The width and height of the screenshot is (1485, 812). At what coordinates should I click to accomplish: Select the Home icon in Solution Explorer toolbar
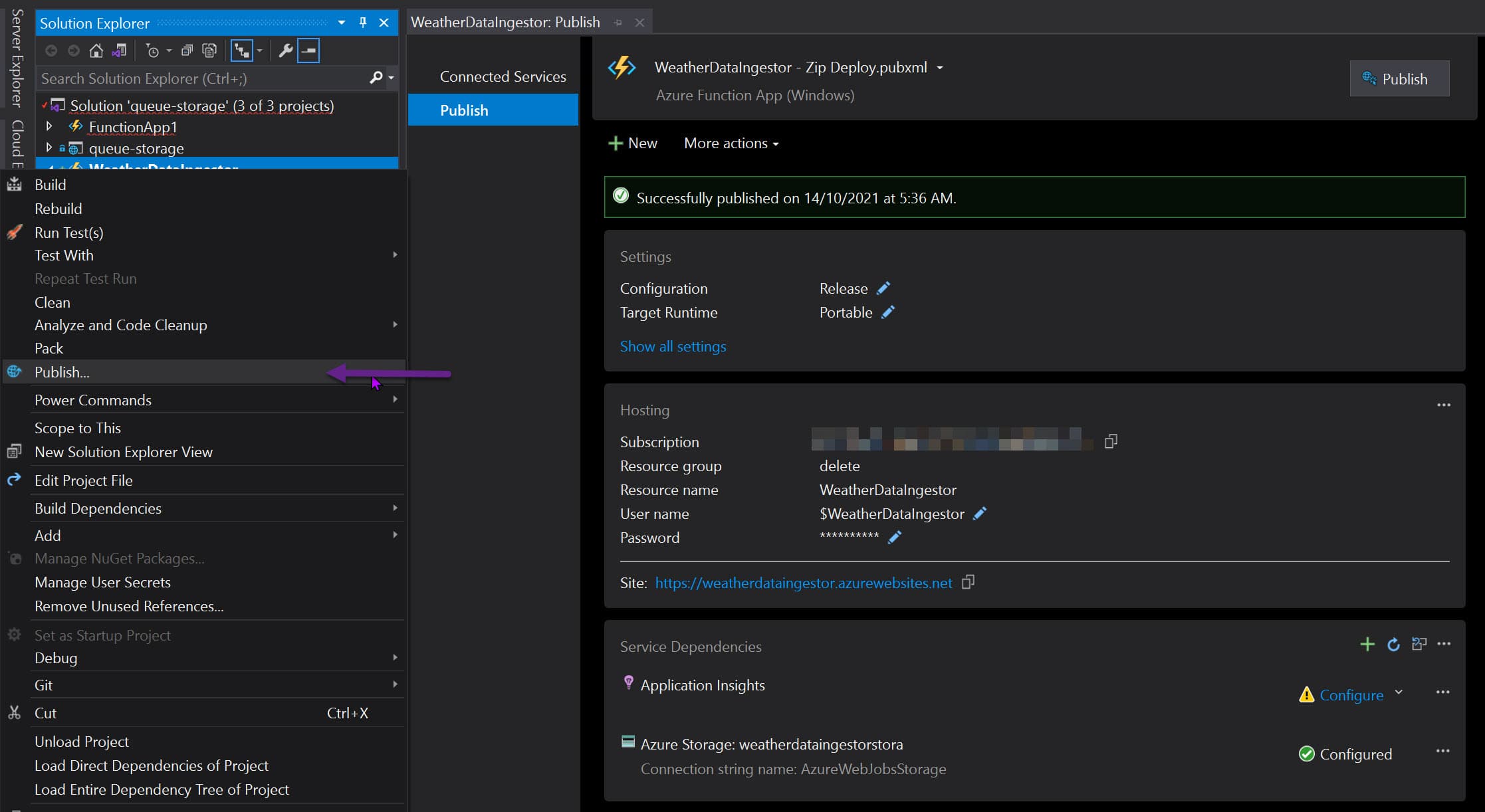96,51
